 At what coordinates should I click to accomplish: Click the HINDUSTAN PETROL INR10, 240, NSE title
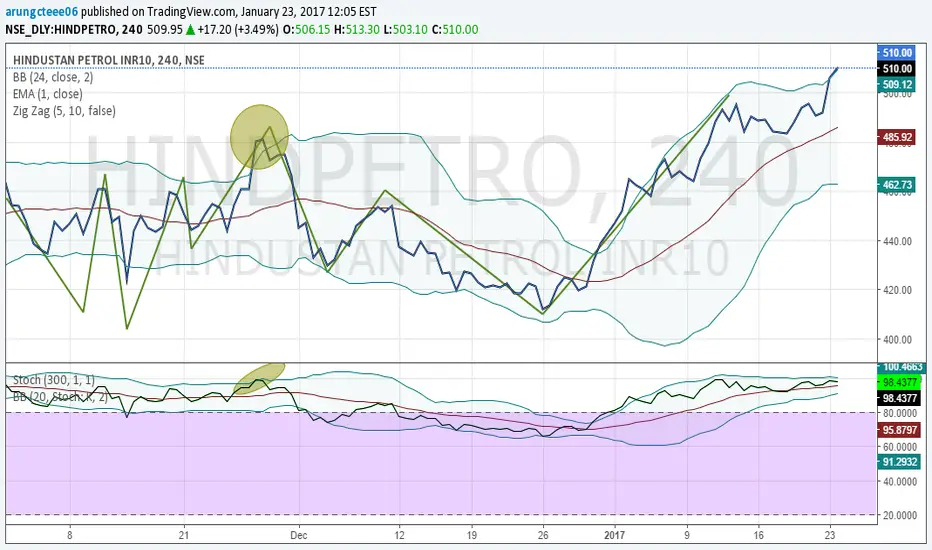point(109,60)
